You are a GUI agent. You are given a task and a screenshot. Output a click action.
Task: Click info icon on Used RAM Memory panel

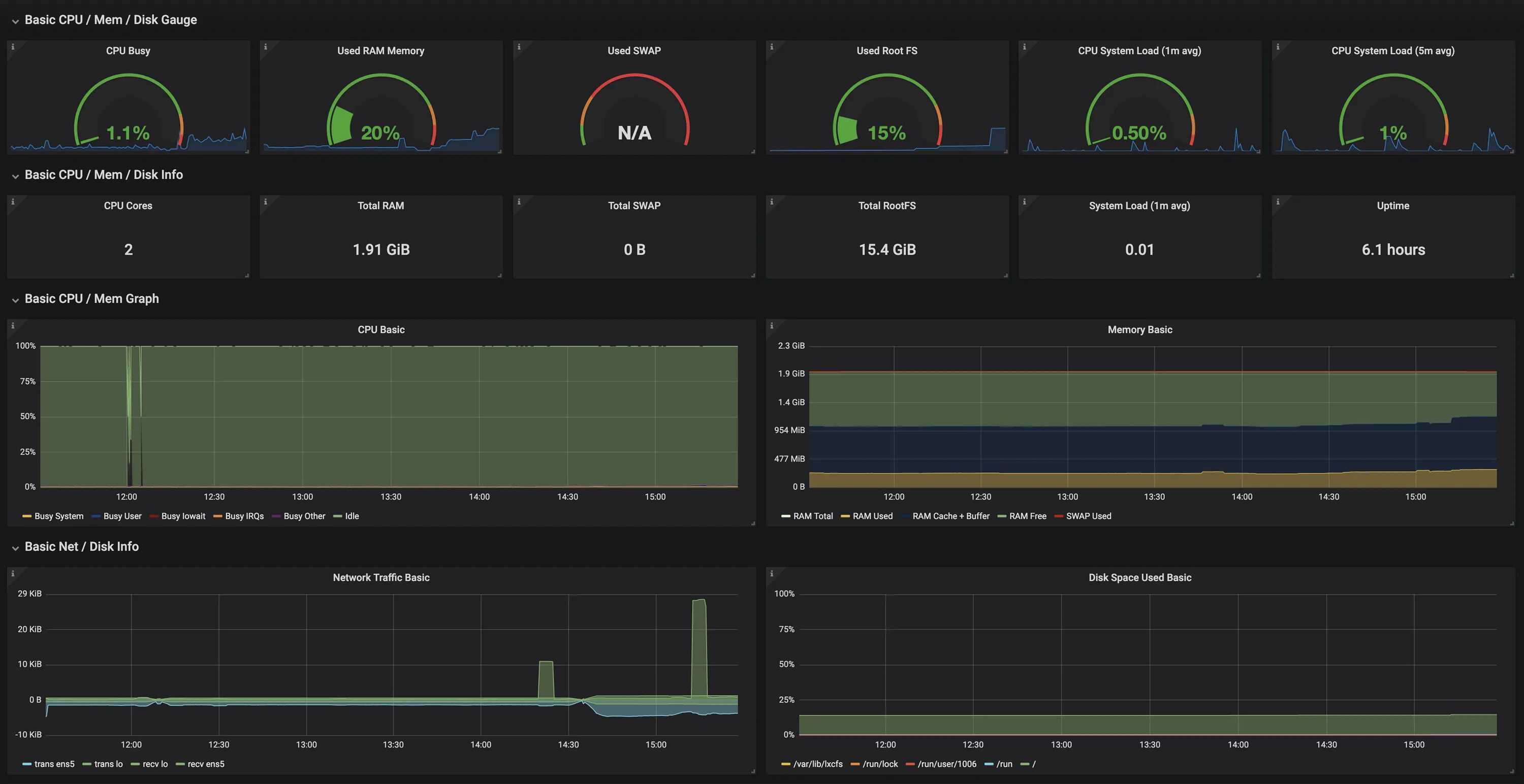point(265,47)
